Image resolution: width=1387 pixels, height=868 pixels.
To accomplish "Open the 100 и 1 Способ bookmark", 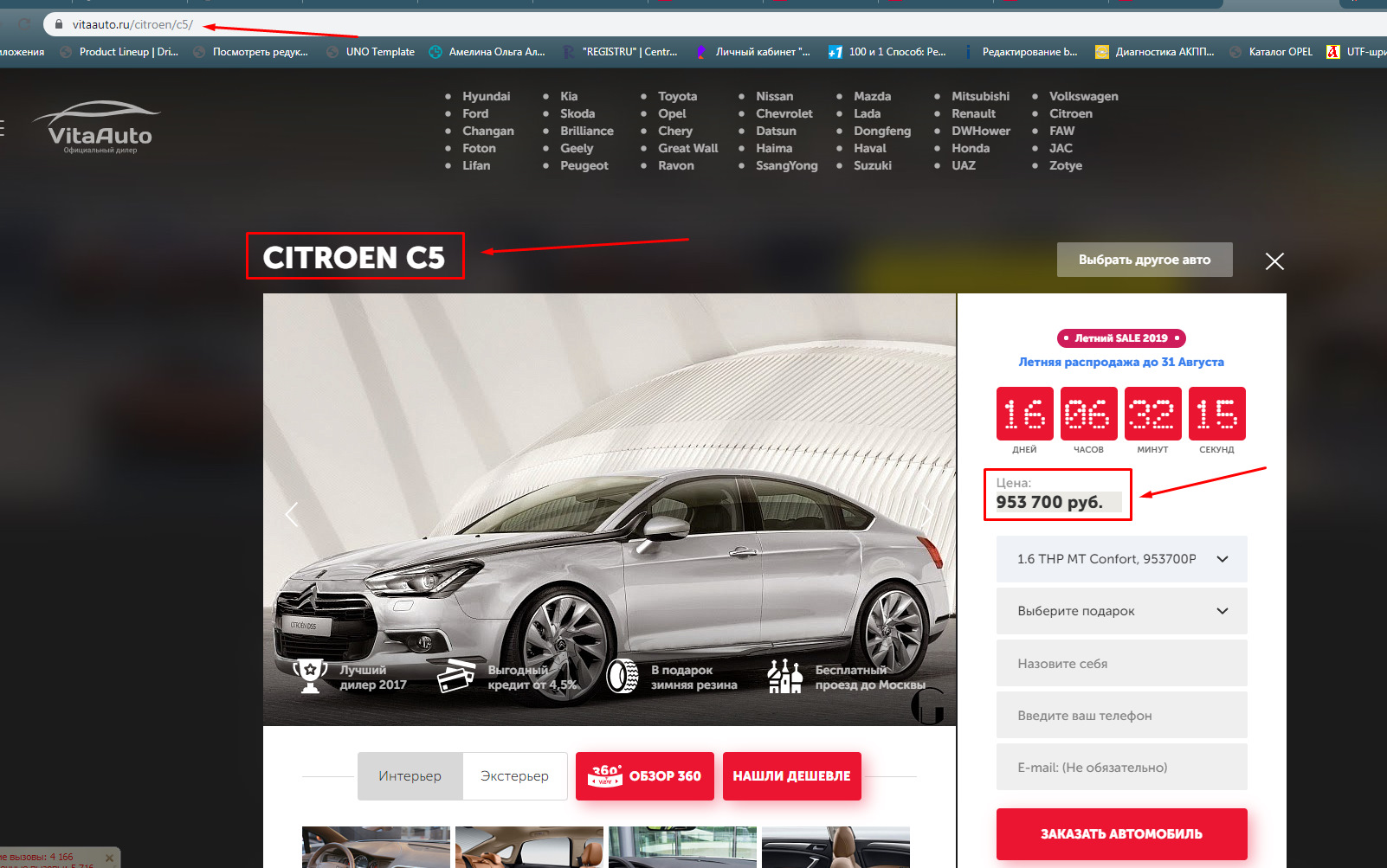I will [887, 52].
